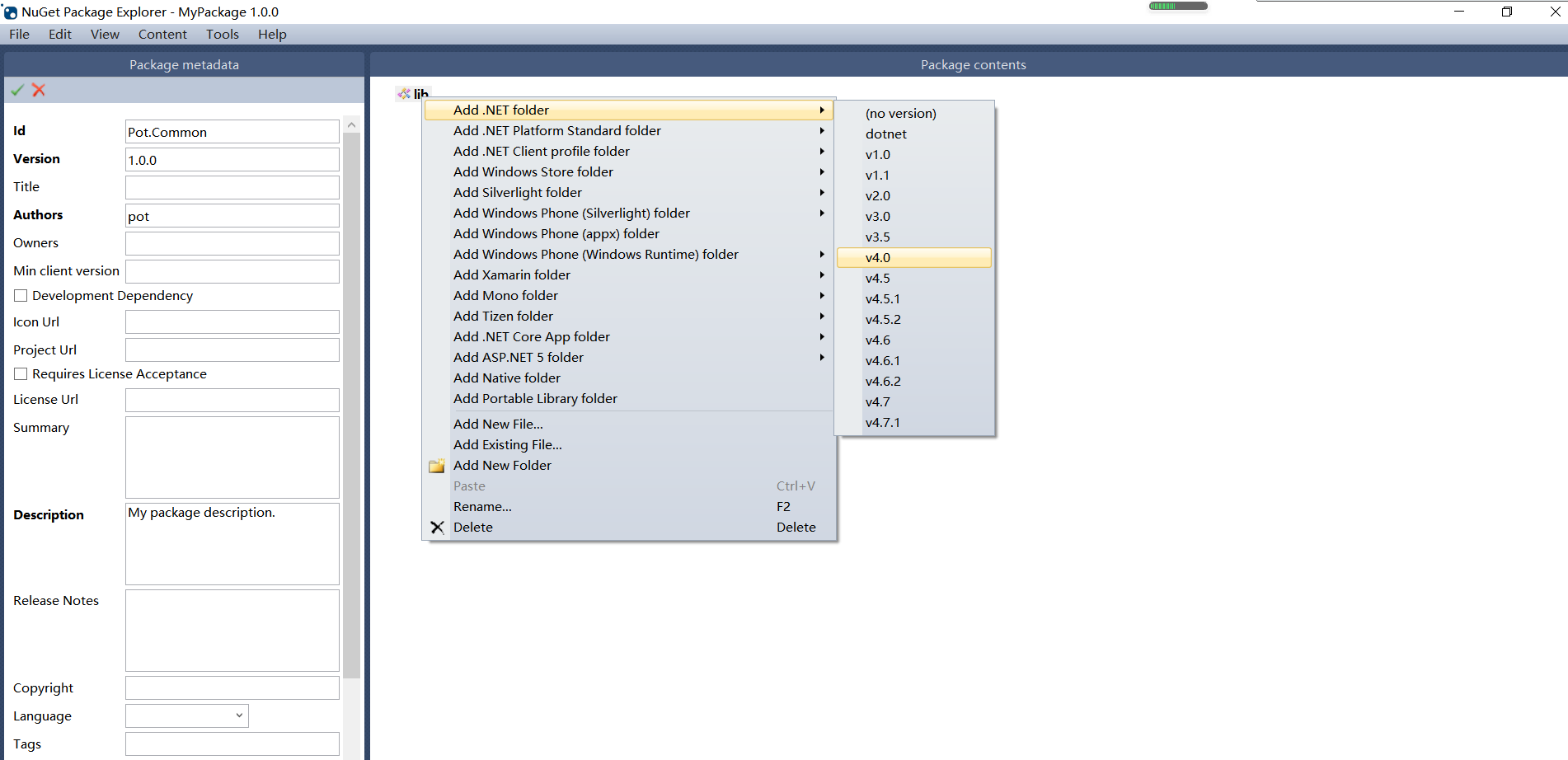Viewport: 1568px width, 760px height.
Task: Click the Version input field
Action: pyautogui.click(x=232, y=160)
